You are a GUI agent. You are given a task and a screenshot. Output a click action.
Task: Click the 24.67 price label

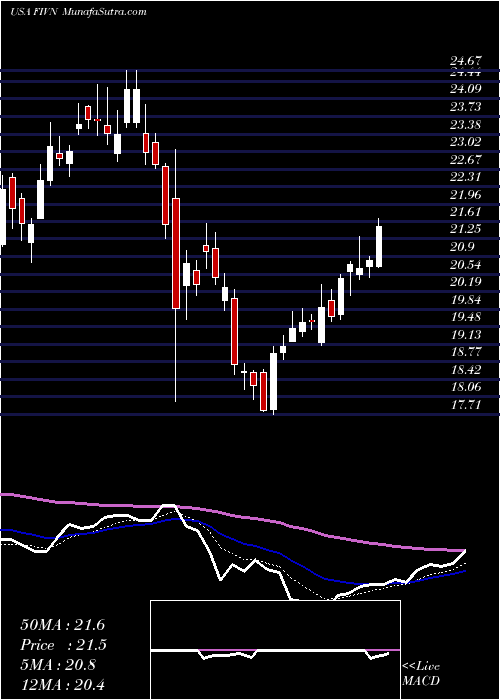pos(466,60)
